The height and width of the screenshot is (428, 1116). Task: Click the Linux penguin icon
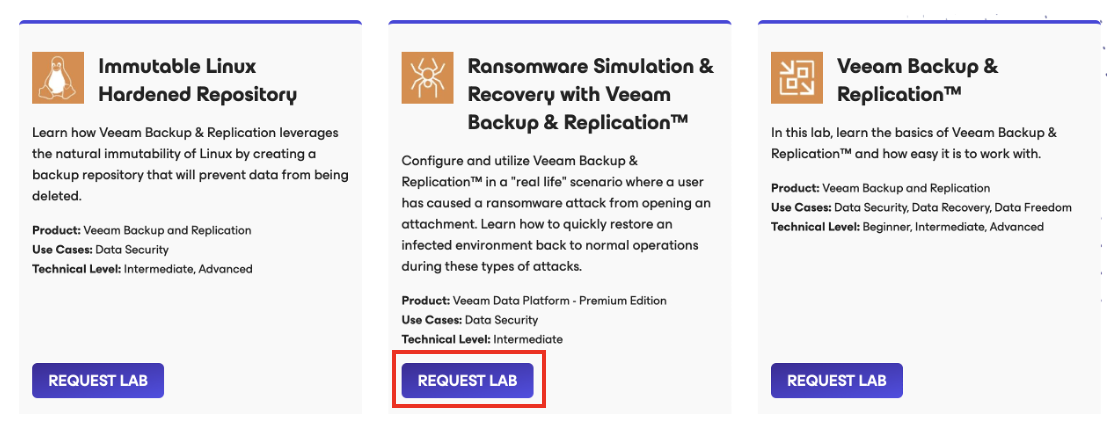(58, 78)
